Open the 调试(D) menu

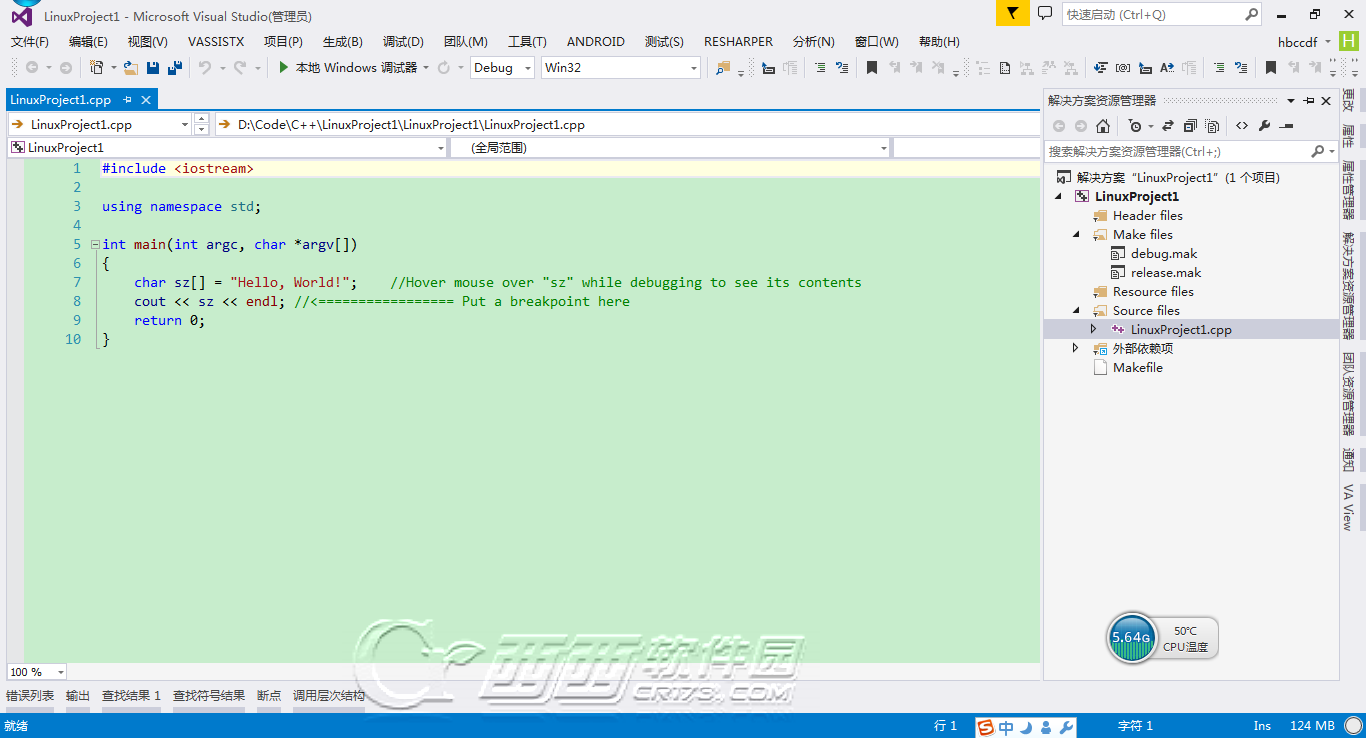pos(403,41)
